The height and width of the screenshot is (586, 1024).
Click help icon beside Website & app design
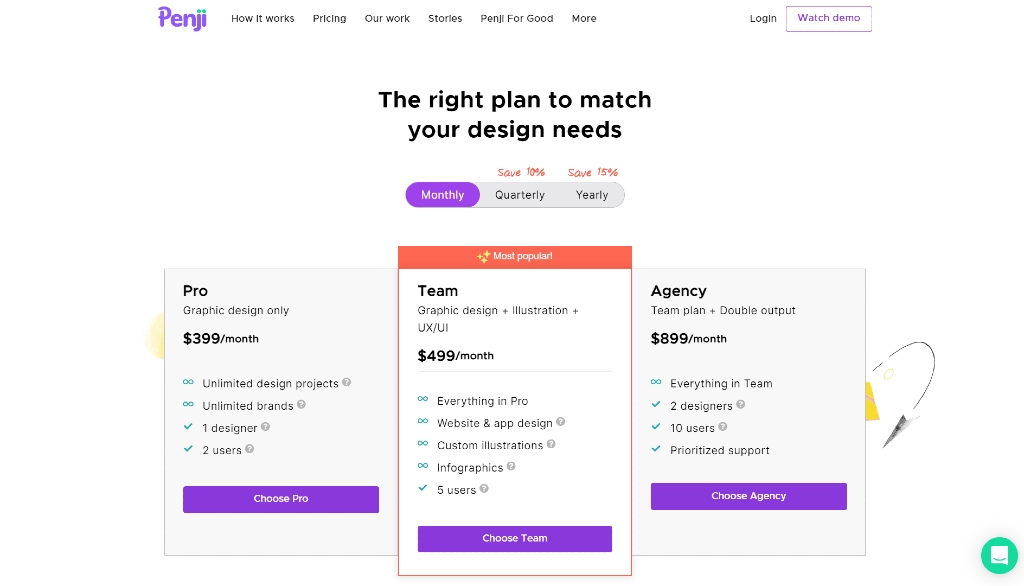561,422
